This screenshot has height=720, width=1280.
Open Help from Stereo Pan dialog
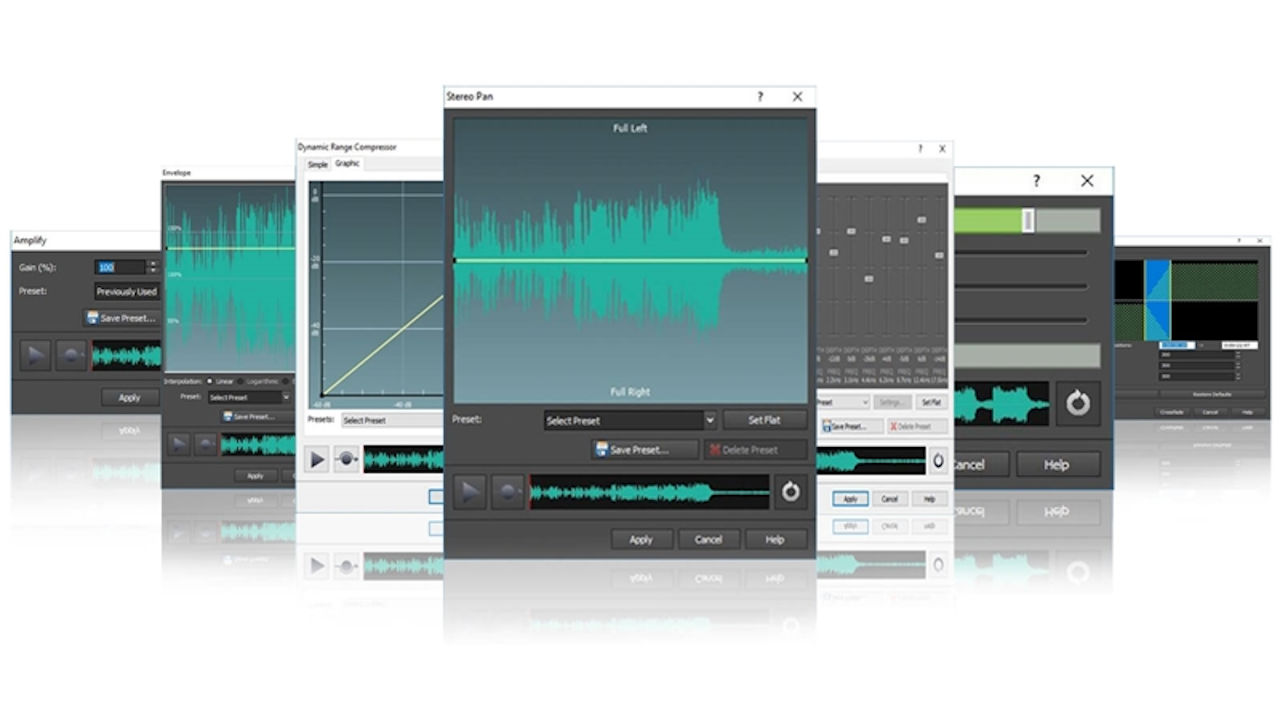click(775, 539)
